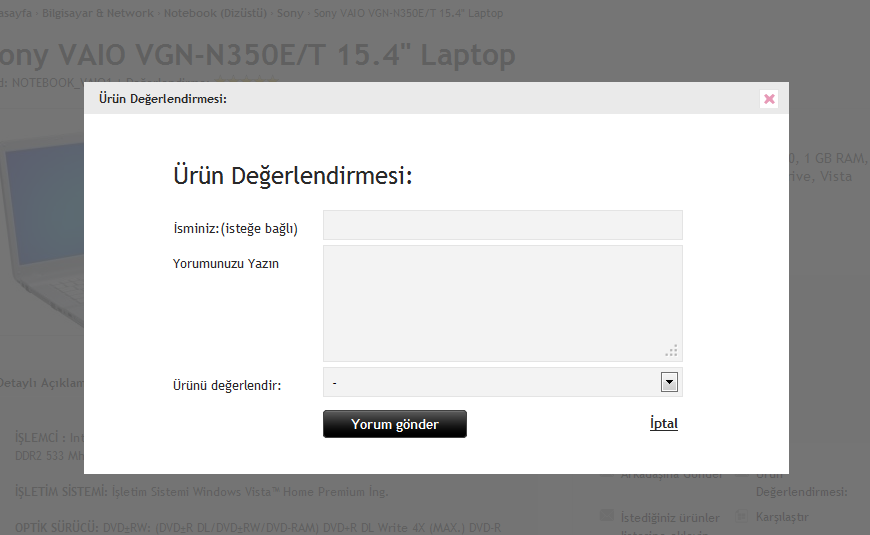The width and height of the screenshot is (870, 535).
Task: Grab the comment textarea resize handle
Action: tap(672, 351)
